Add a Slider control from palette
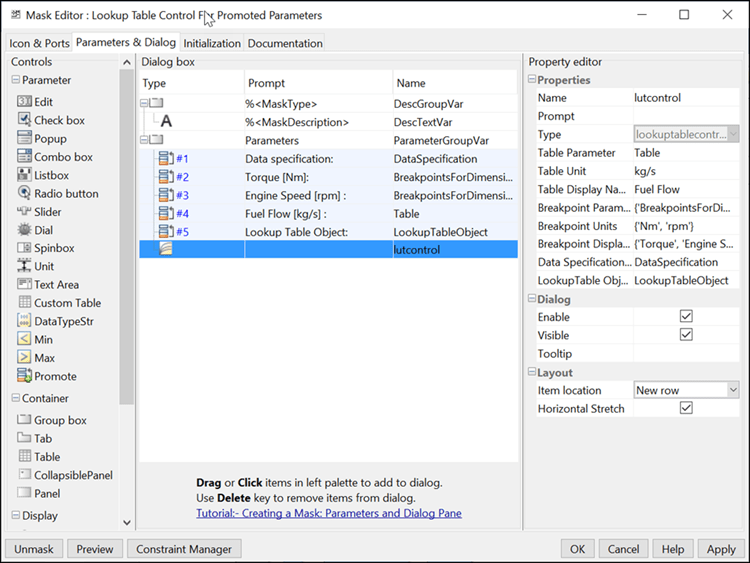 pos(39,211)
